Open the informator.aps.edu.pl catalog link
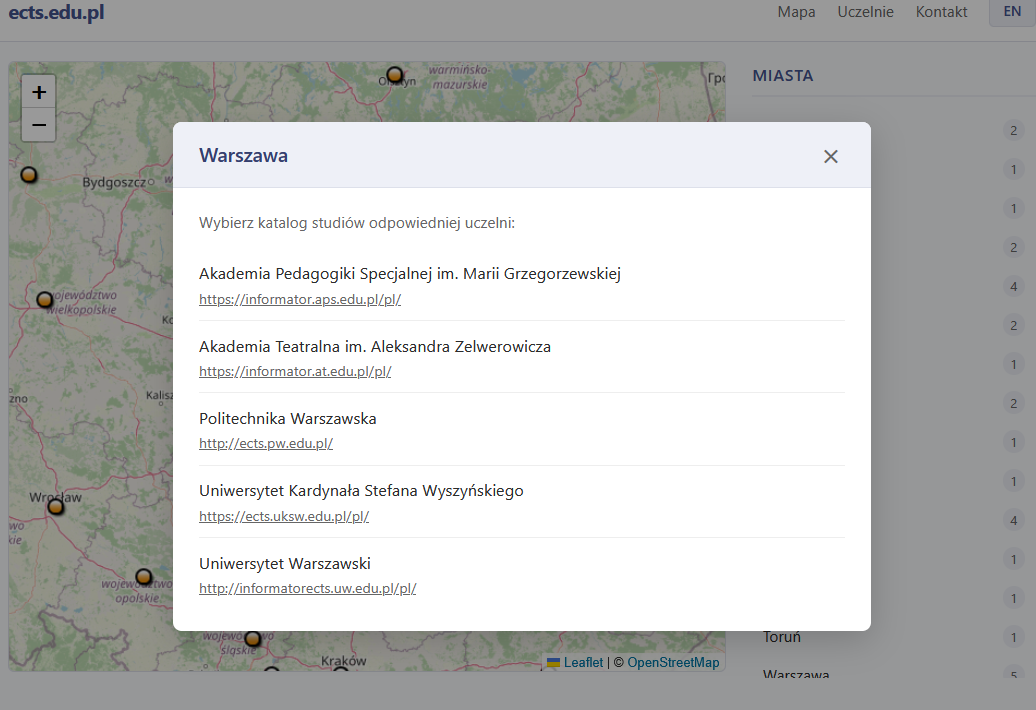This screenshot has height=710, width=1036. point(299,298)
